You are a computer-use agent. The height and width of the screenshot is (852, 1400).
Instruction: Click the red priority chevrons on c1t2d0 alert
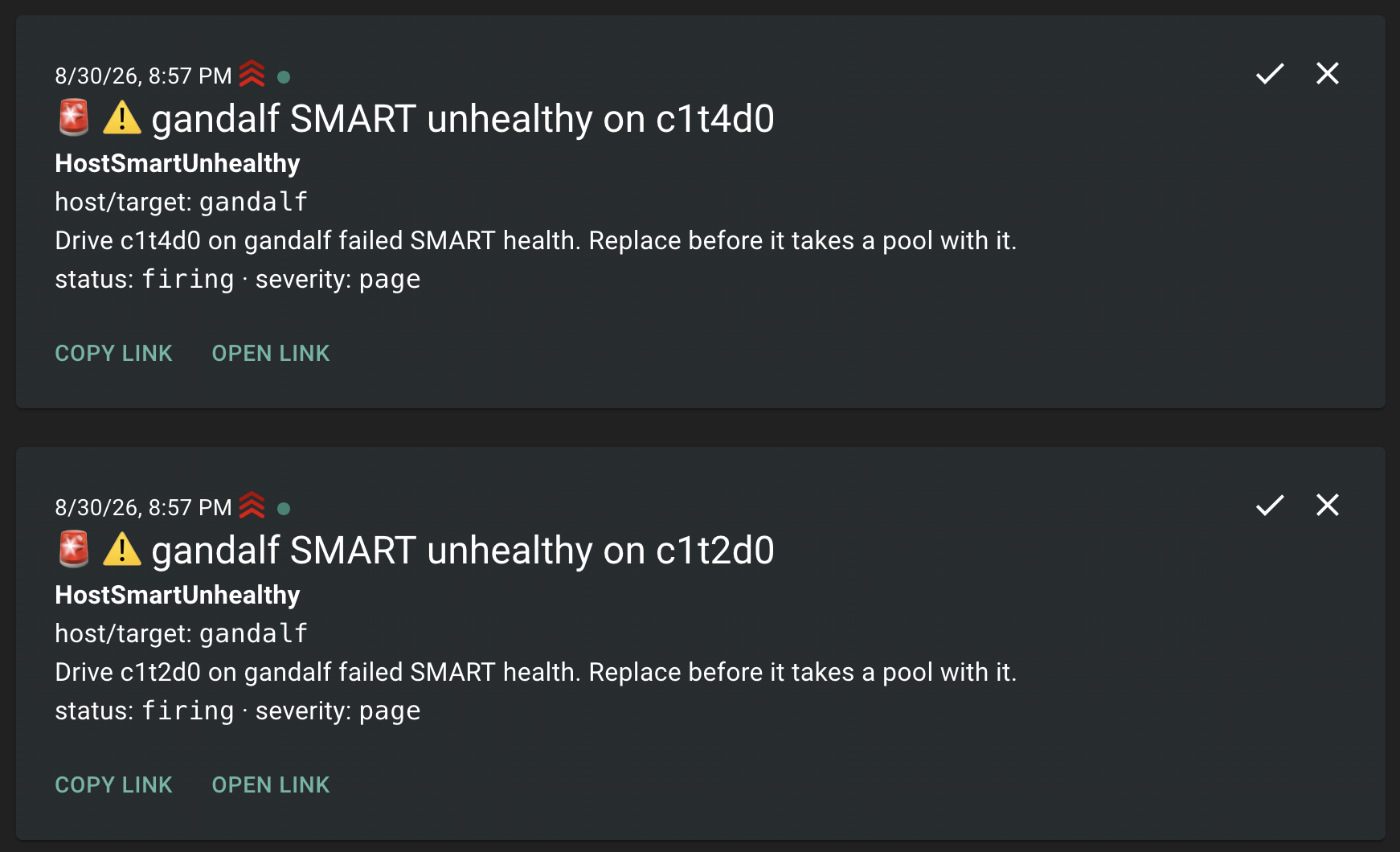coord(252,505)
